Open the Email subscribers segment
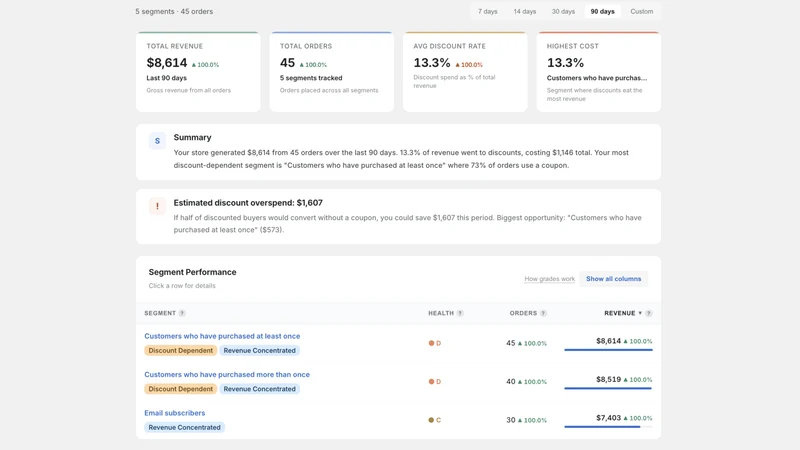This screenshot has height=450, width=800. coord(174,413)
